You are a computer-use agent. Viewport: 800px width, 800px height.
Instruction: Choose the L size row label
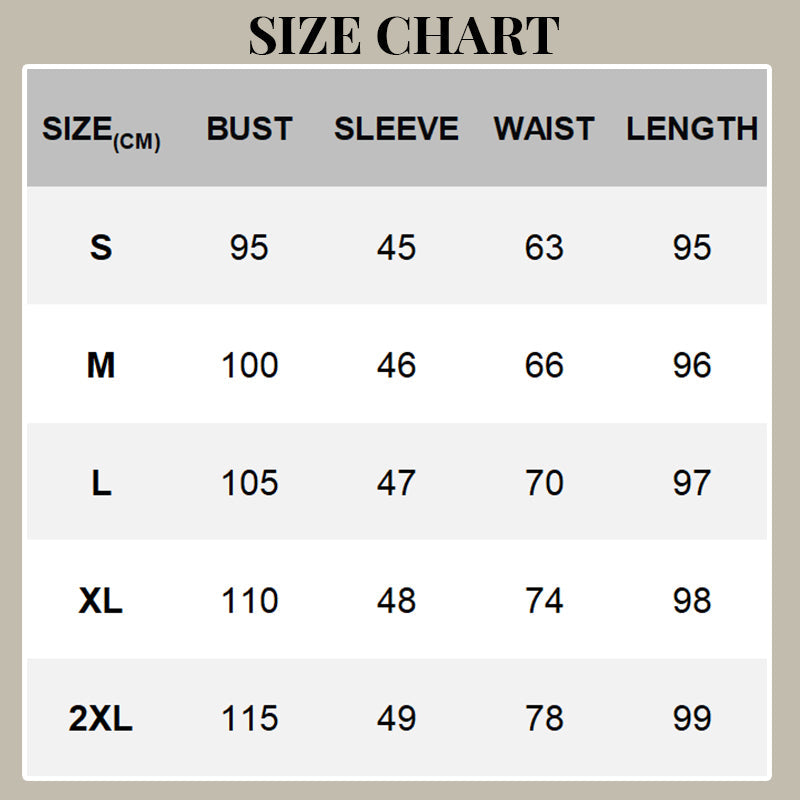pyautogui.click(x=101, y=483)
